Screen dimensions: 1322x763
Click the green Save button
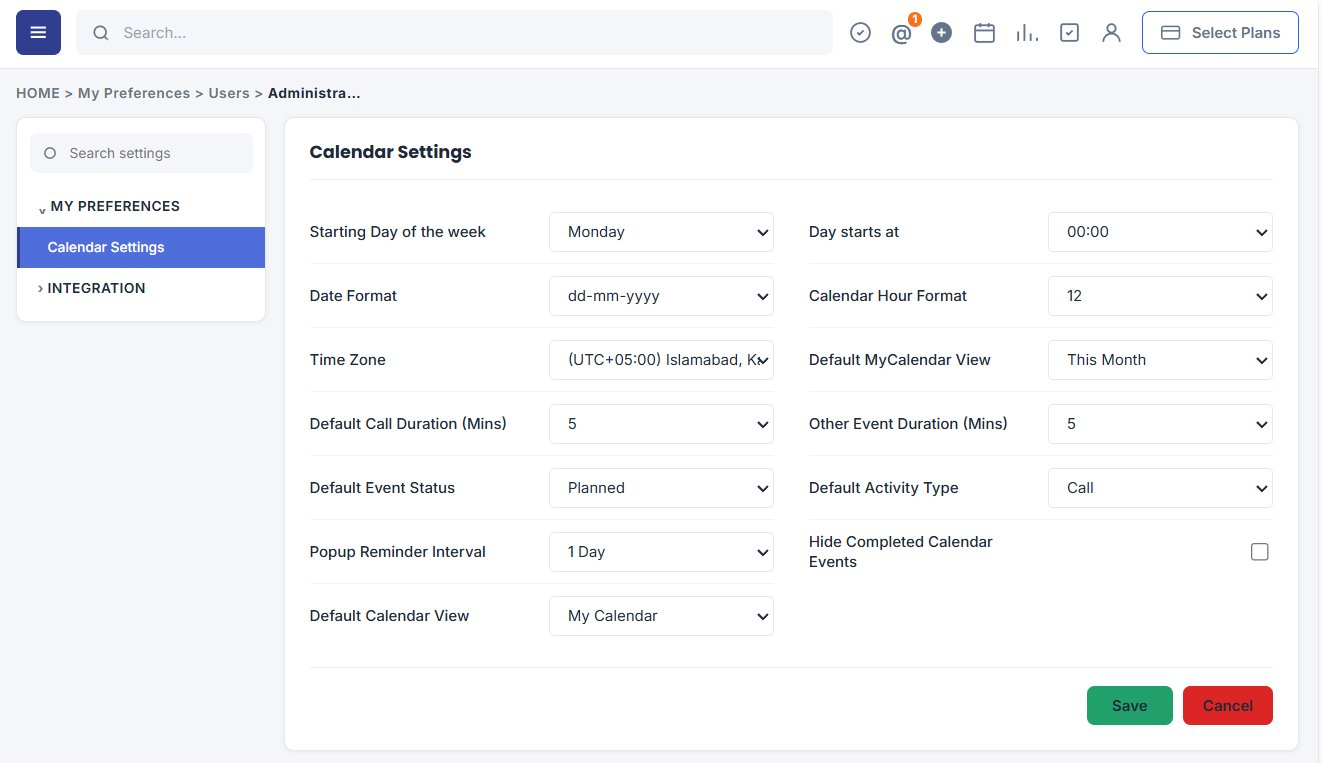point(1130,705)
